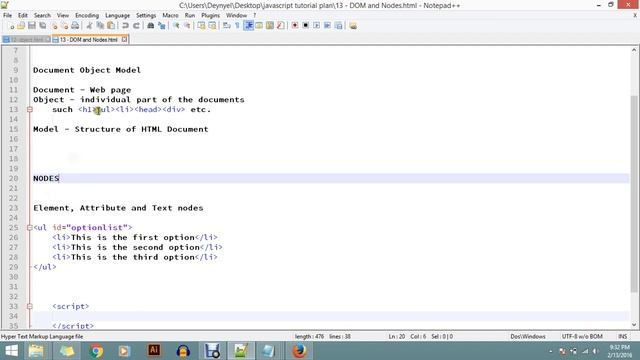Open the ? help menu

[255, 15]
